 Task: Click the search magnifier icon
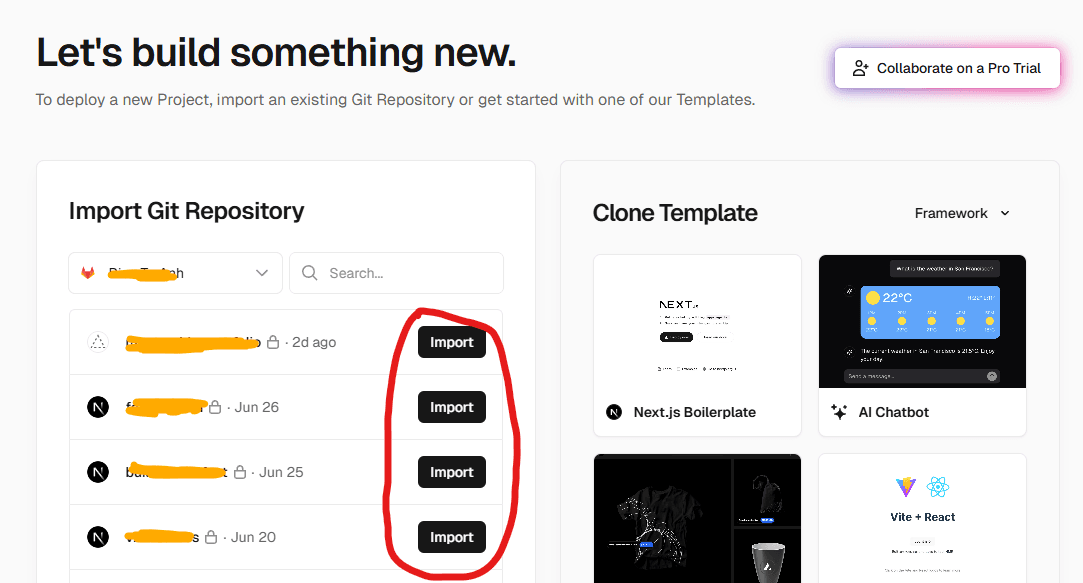point(309,272)
